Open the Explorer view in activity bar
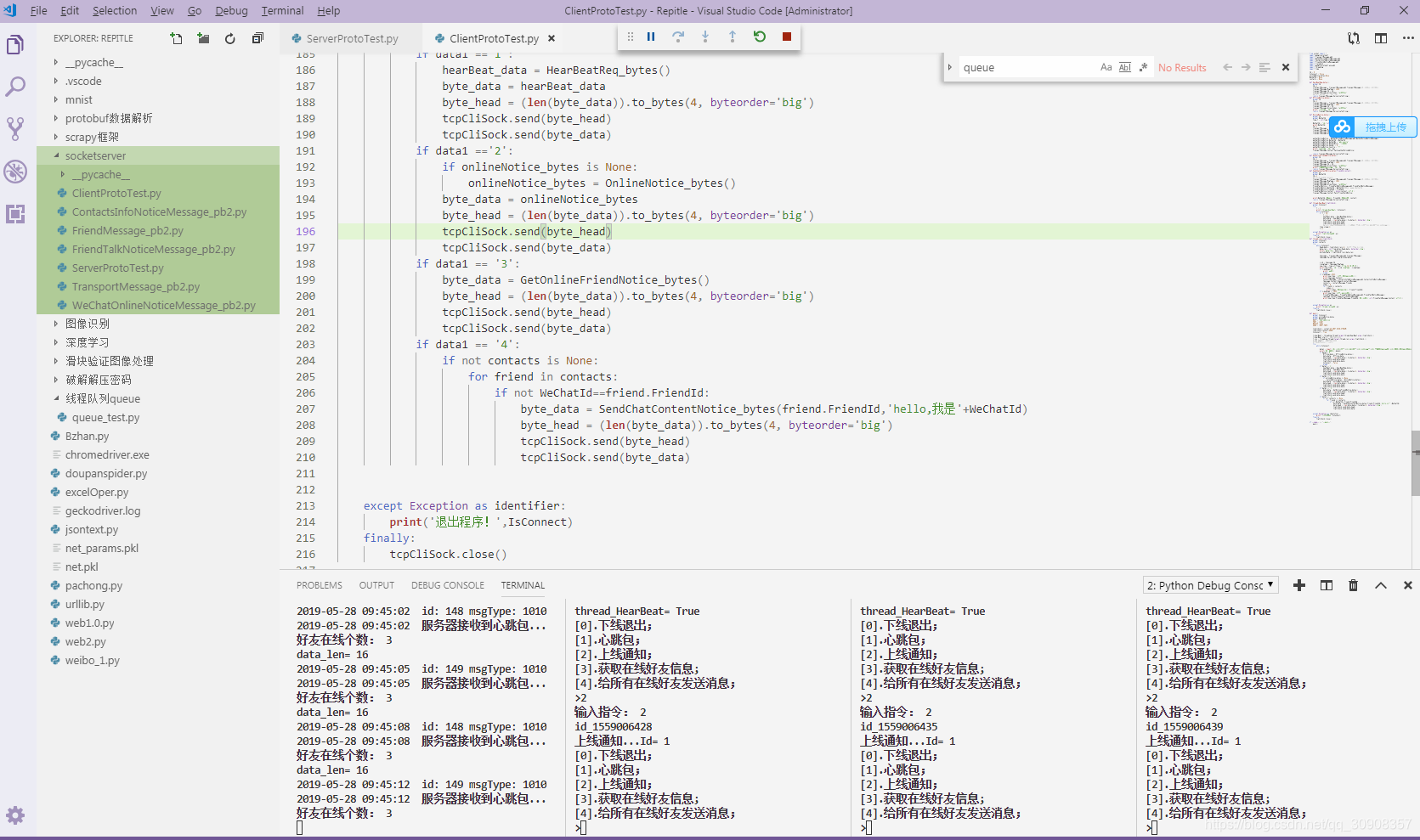Viewport: 1420px width, 840px height. pos(15,45)
